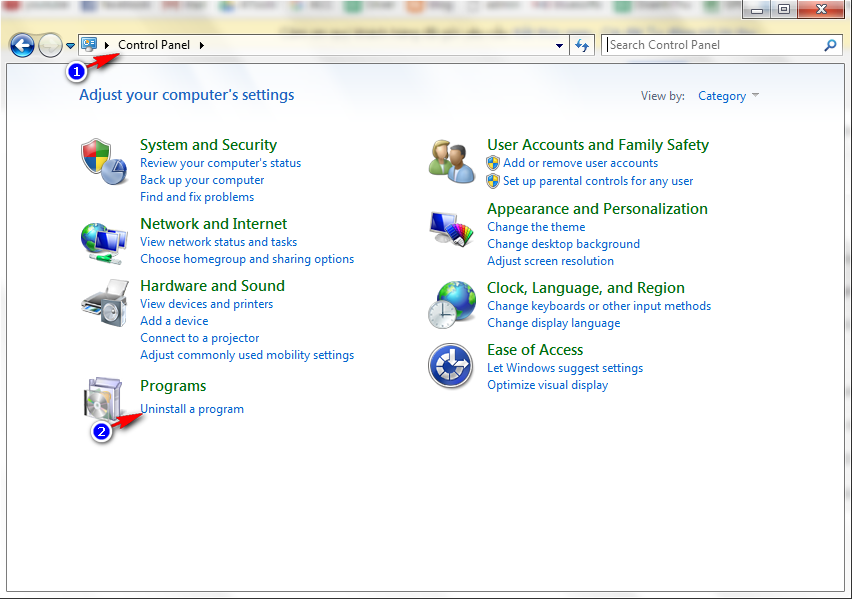852x599 pixels.
Task: Open the View by Category dropdown
Action: coord(728,96)
